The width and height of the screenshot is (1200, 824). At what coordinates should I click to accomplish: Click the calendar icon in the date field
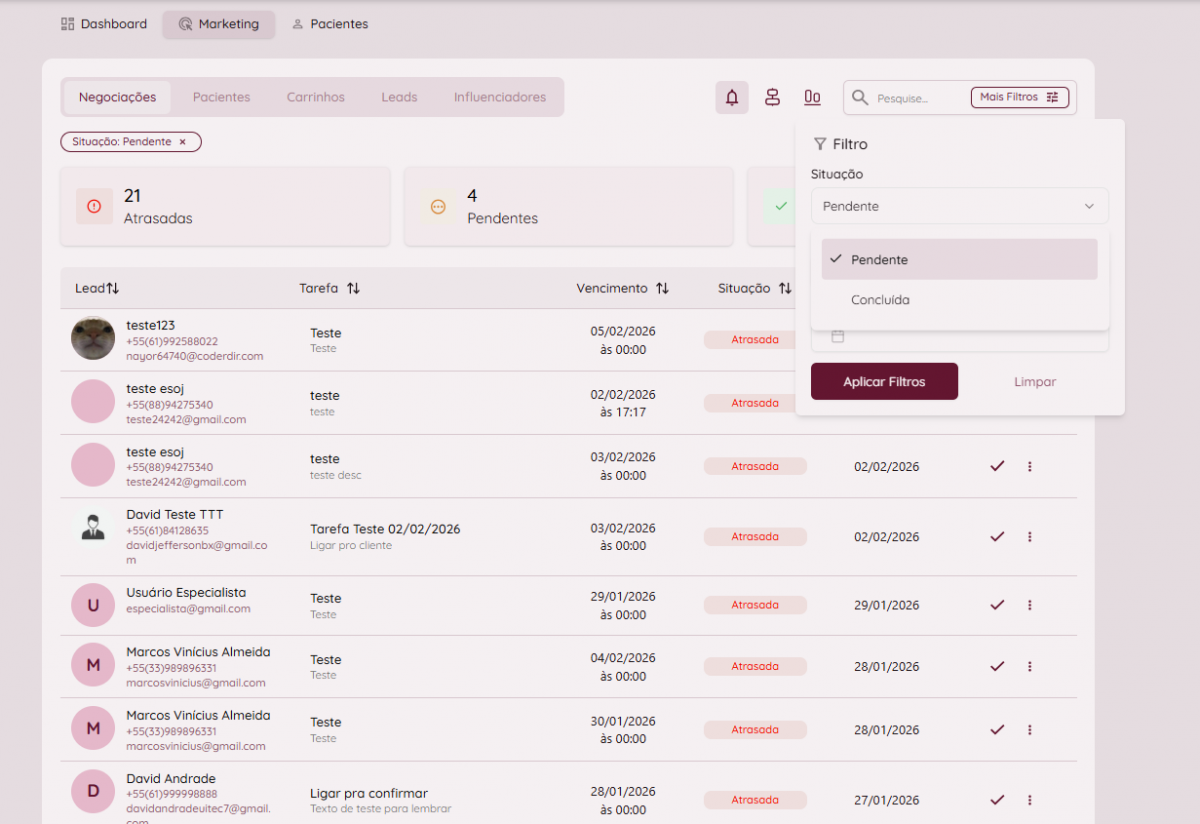coord(838,337)
